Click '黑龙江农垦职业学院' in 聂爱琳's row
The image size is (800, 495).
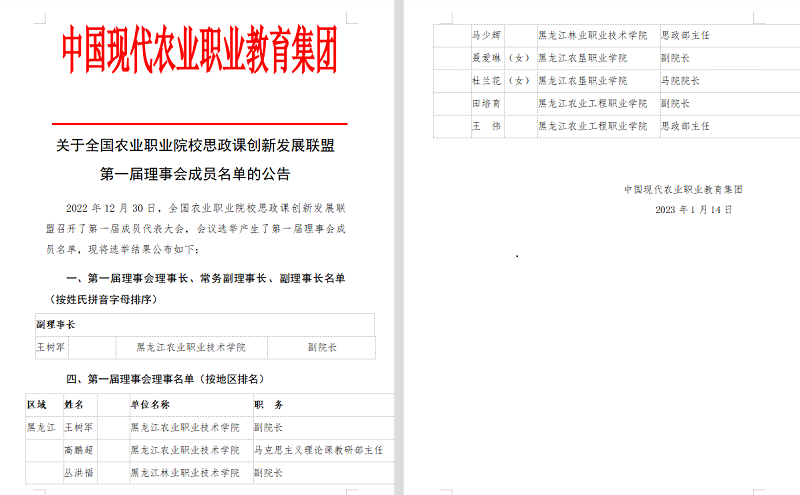(x=583, y=58)
